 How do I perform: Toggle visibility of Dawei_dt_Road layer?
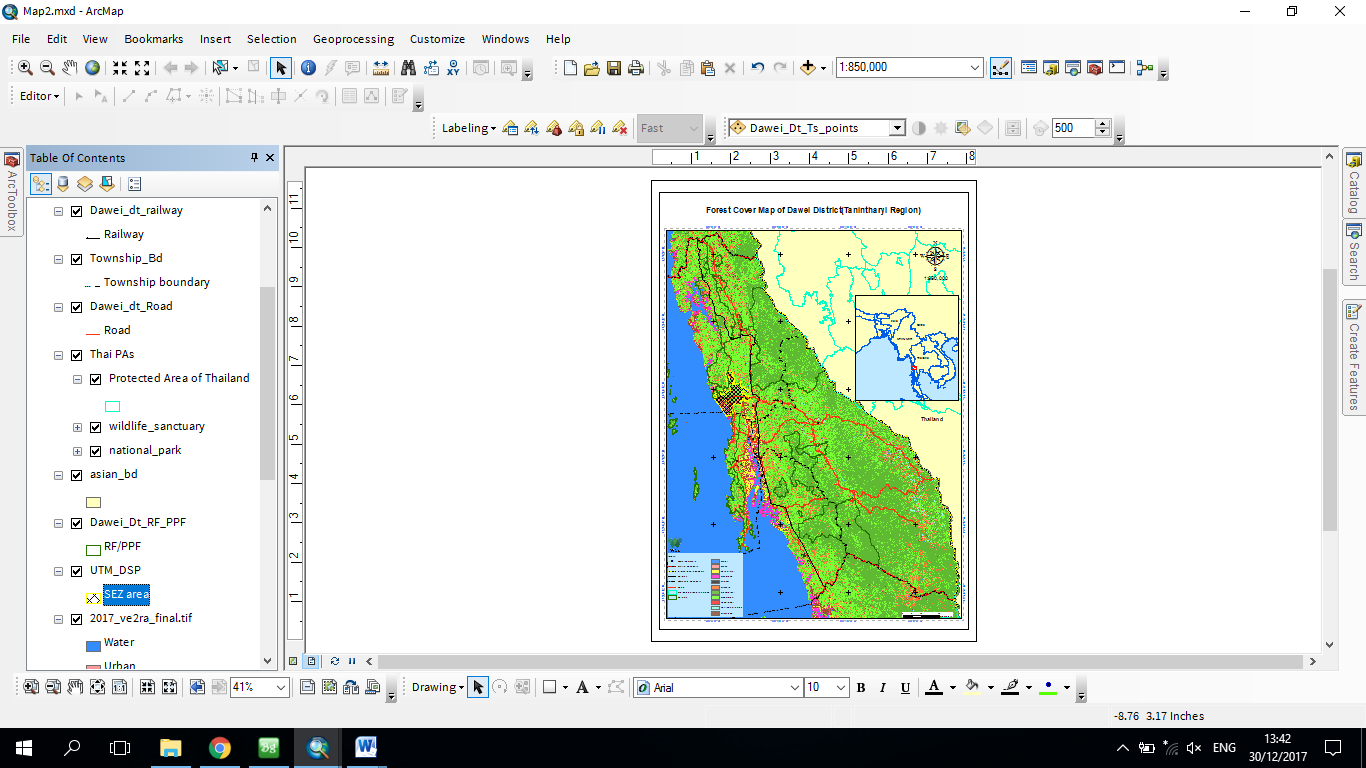click(77, 307)
